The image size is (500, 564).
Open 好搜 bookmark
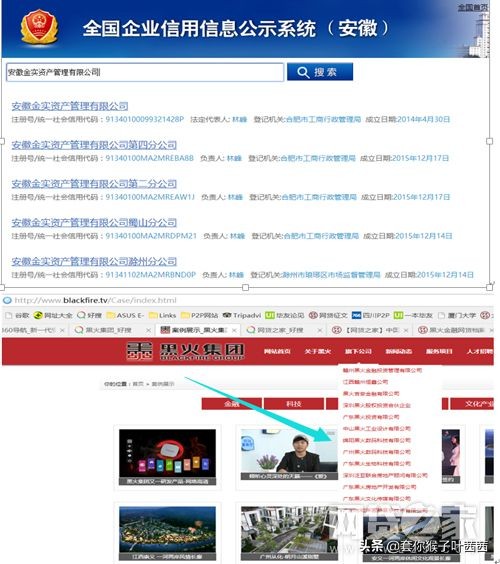click(x=90, y=315)
